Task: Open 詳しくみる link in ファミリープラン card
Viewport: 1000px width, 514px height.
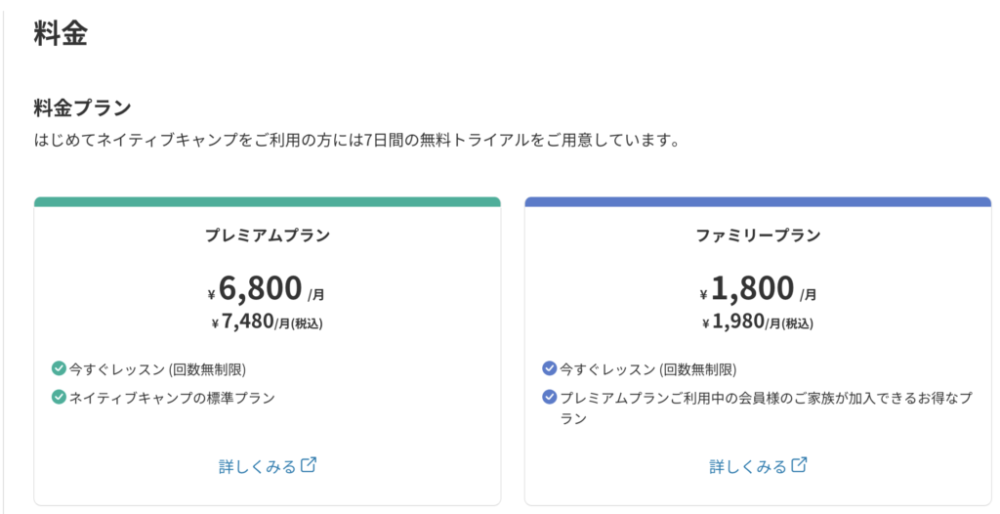Action: click(747, 466)
